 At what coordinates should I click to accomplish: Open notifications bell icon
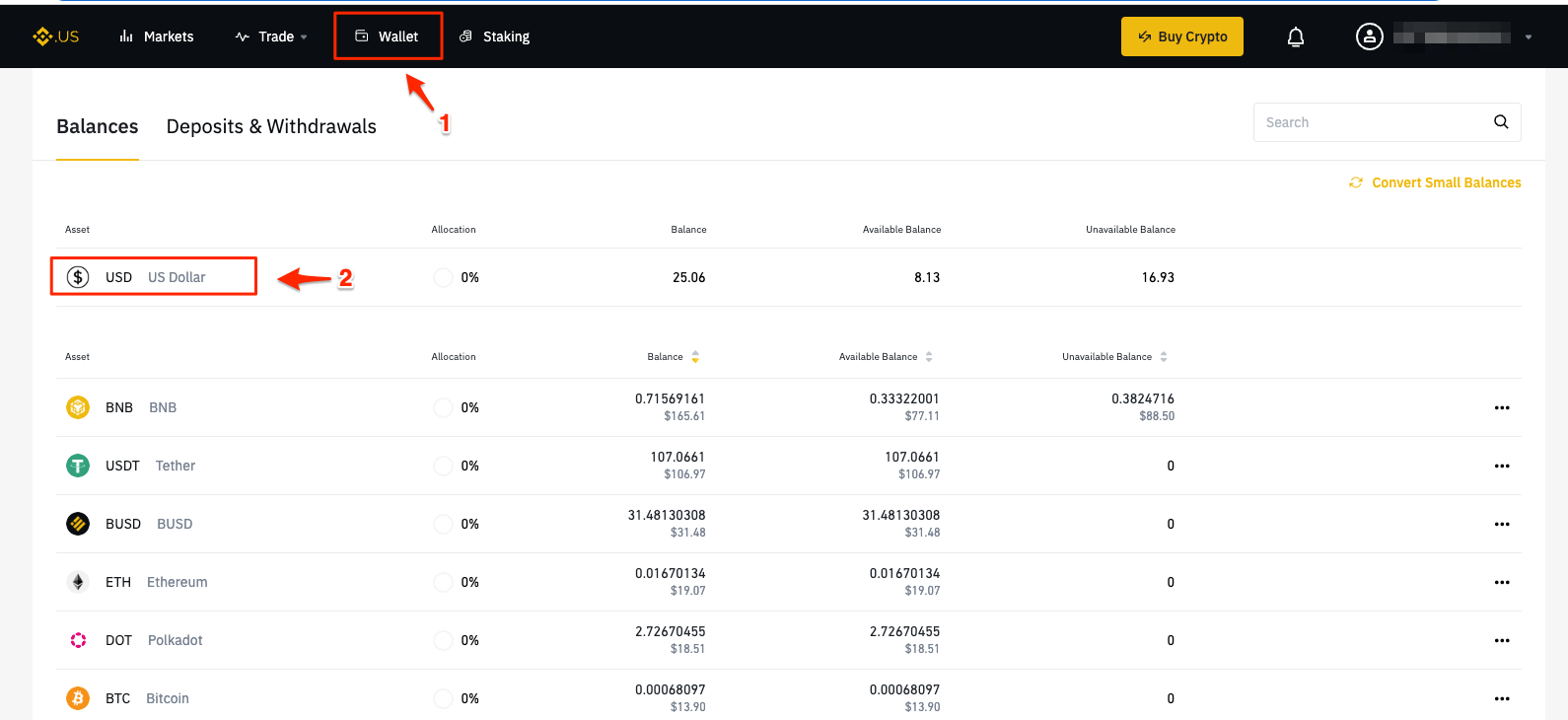pyautogui.click(x=1296, y=36)
